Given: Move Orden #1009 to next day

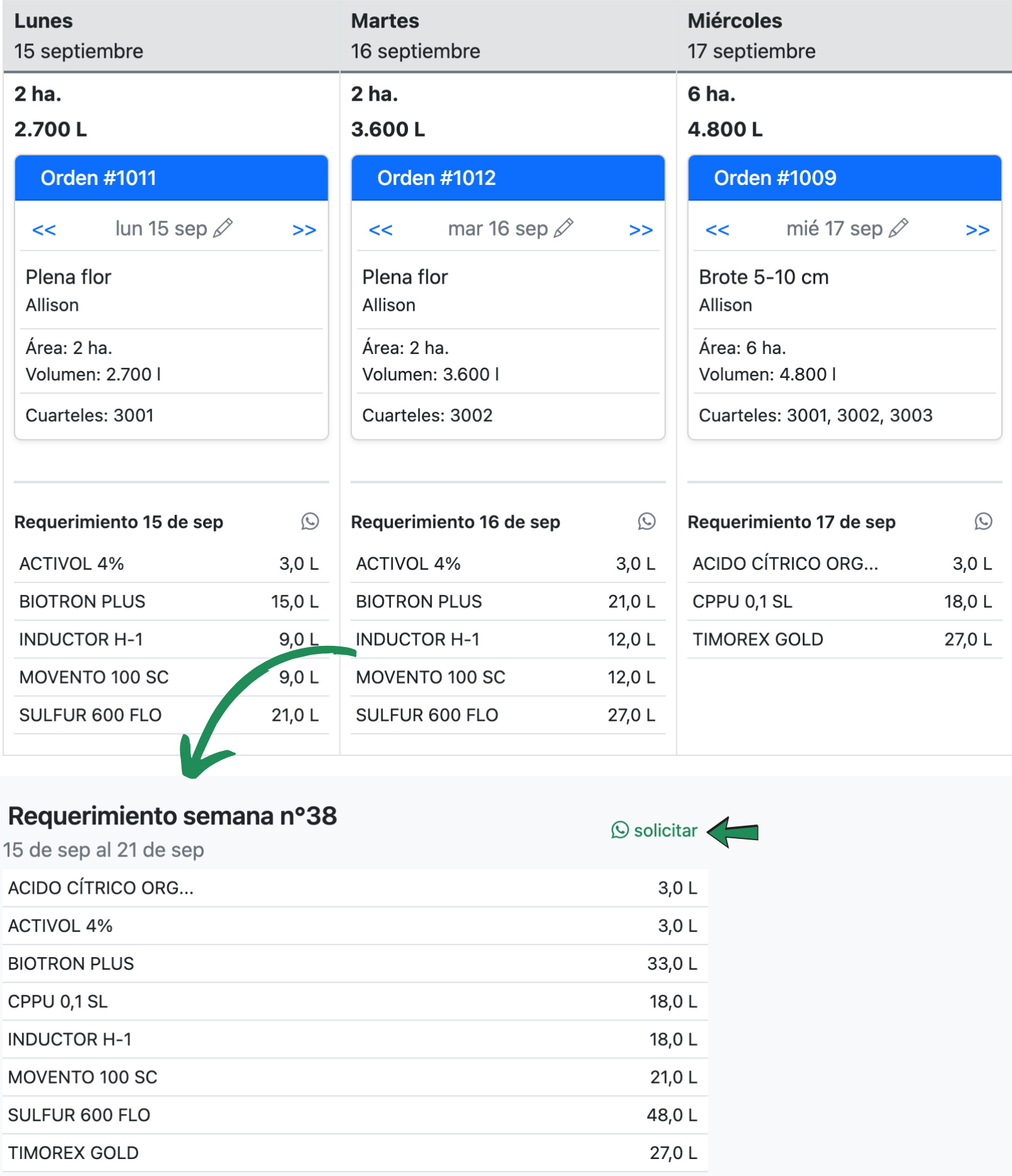Looking at the screenshot, I should click(977, 230).
